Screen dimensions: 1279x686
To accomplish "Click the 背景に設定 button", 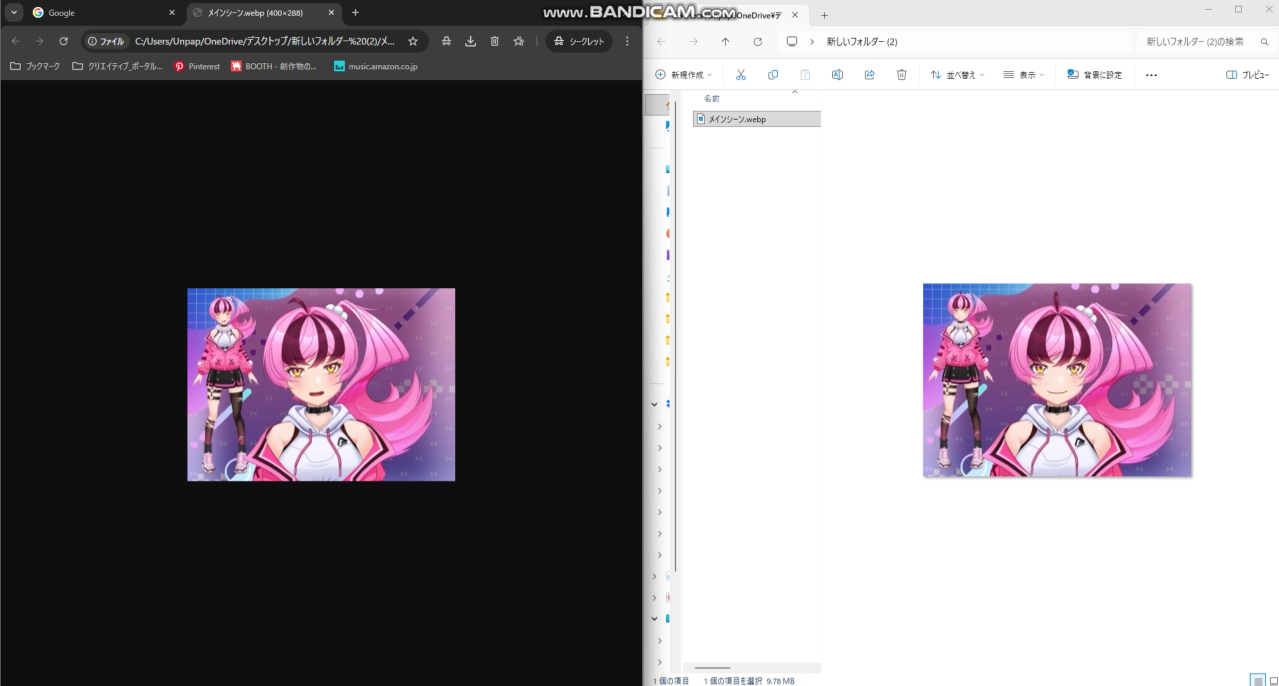I will pos(1094,75).
